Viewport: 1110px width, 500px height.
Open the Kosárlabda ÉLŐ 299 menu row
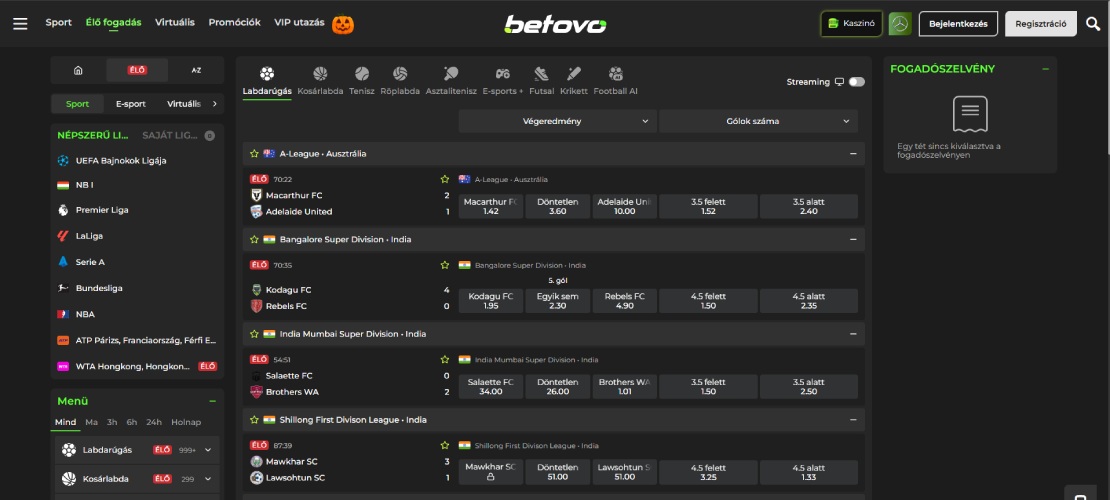coord(137,479)
